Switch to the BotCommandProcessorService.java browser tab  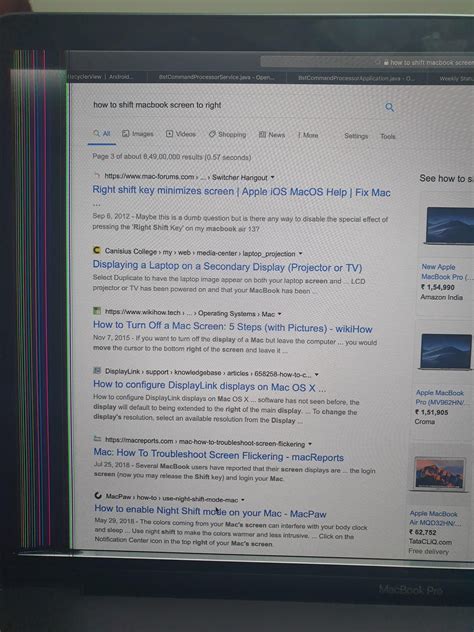pyautogui.click(x=217, y=77)
